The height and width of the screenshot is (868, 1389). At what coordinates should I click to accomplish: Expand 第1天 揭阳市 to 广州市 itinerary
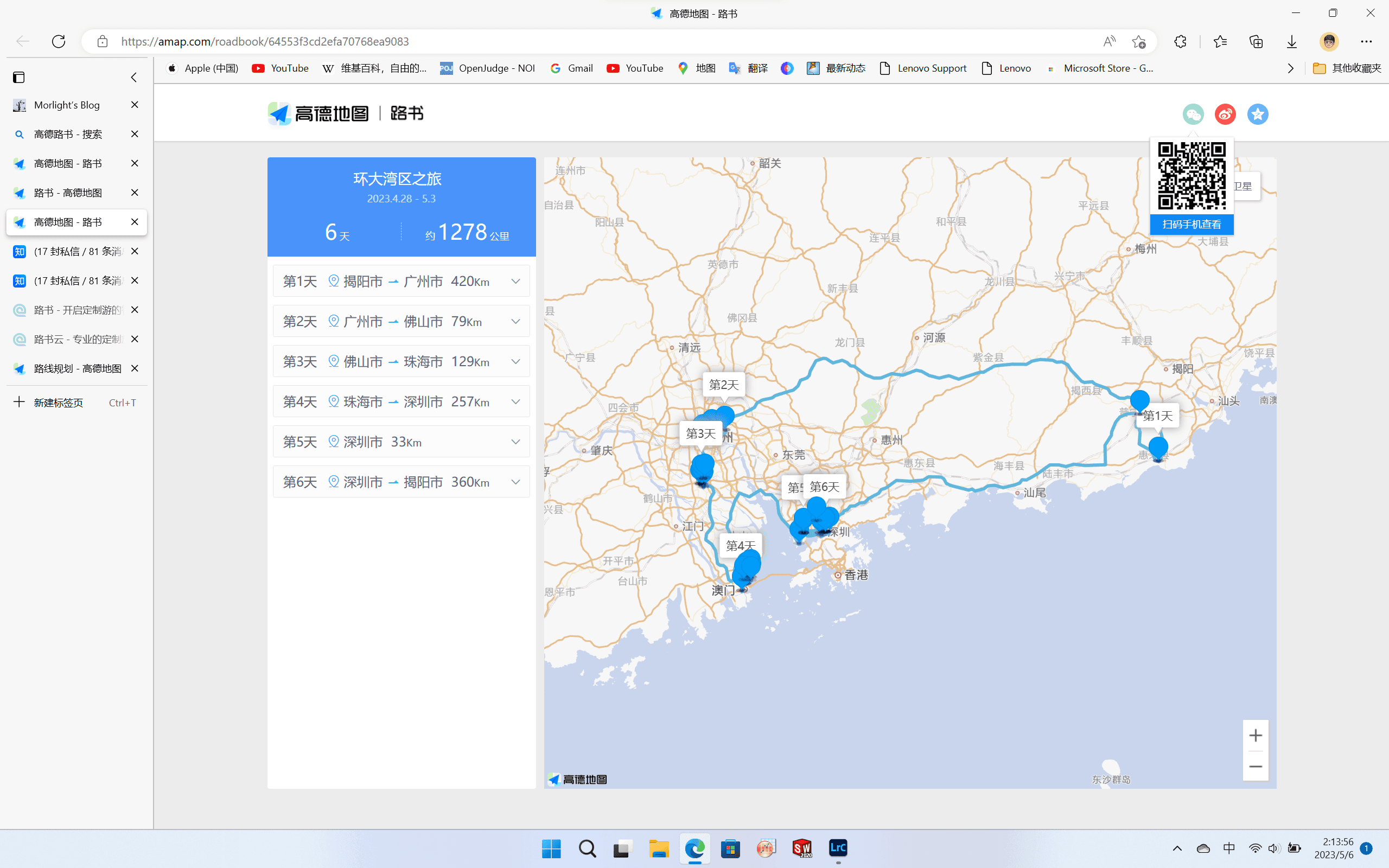pyautogui.click(x=401, y=282)
